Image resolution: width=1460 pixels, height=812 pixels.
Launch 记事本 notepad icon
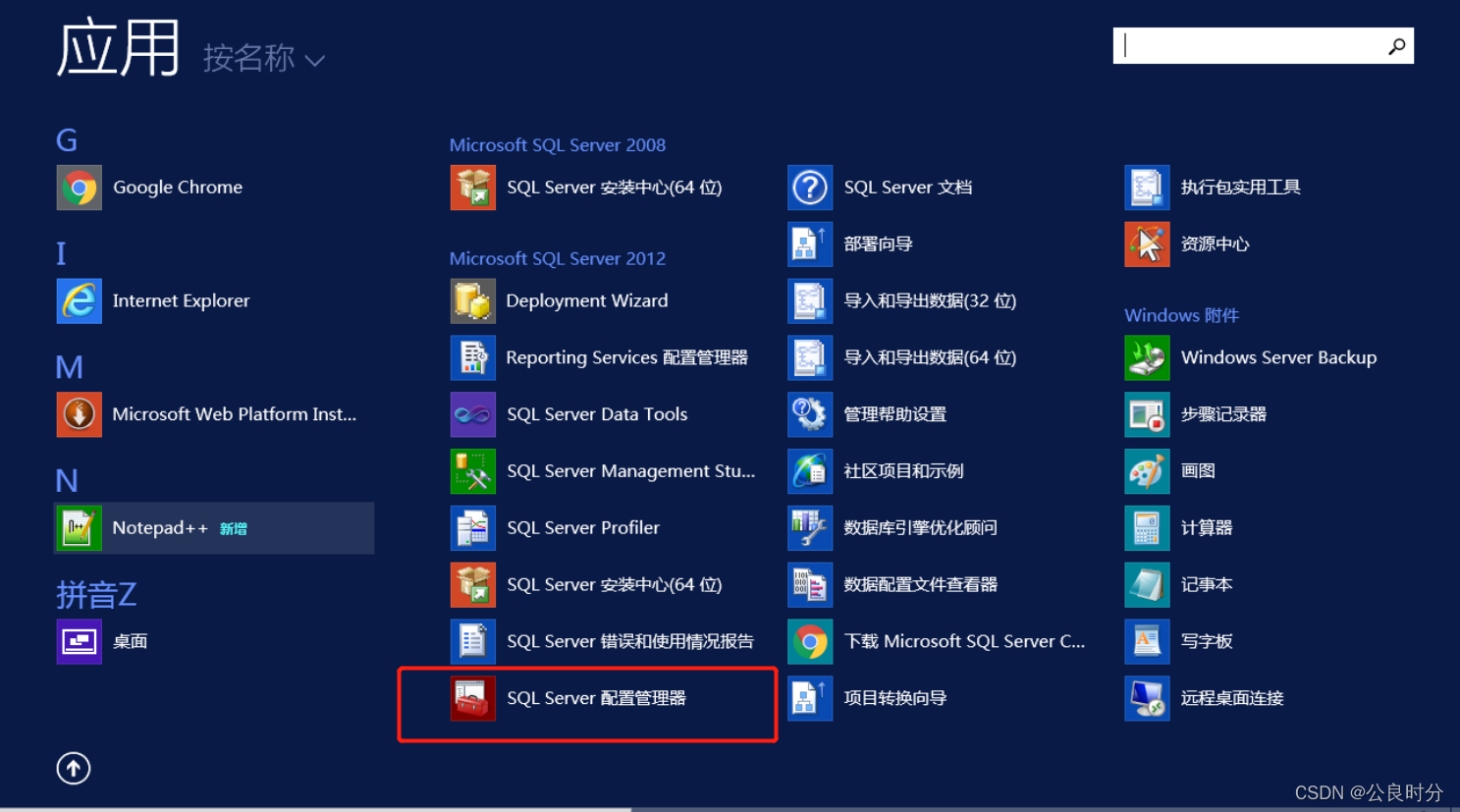point(1147,585)
